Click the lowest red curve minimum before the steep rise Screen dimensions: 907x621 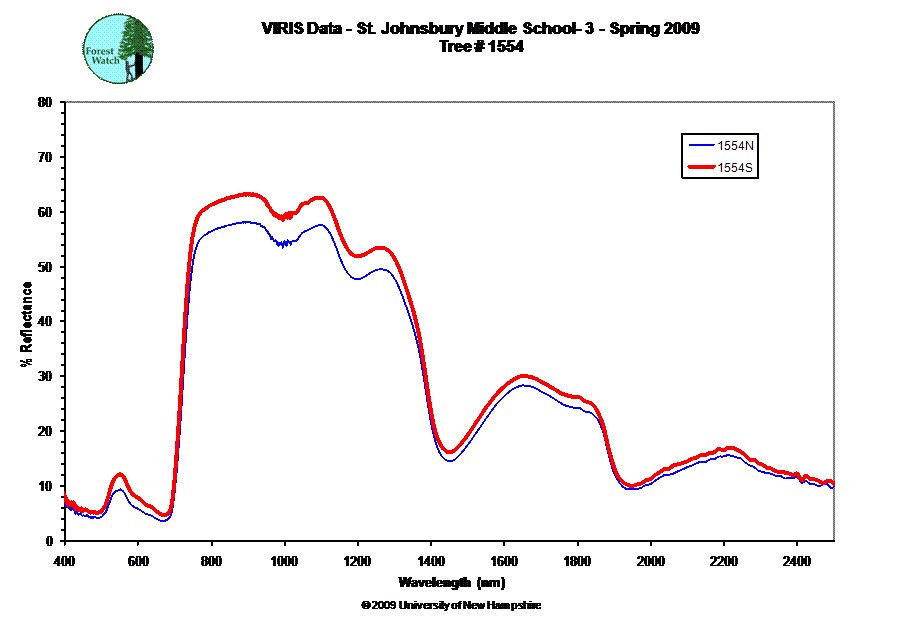(165, 515)
